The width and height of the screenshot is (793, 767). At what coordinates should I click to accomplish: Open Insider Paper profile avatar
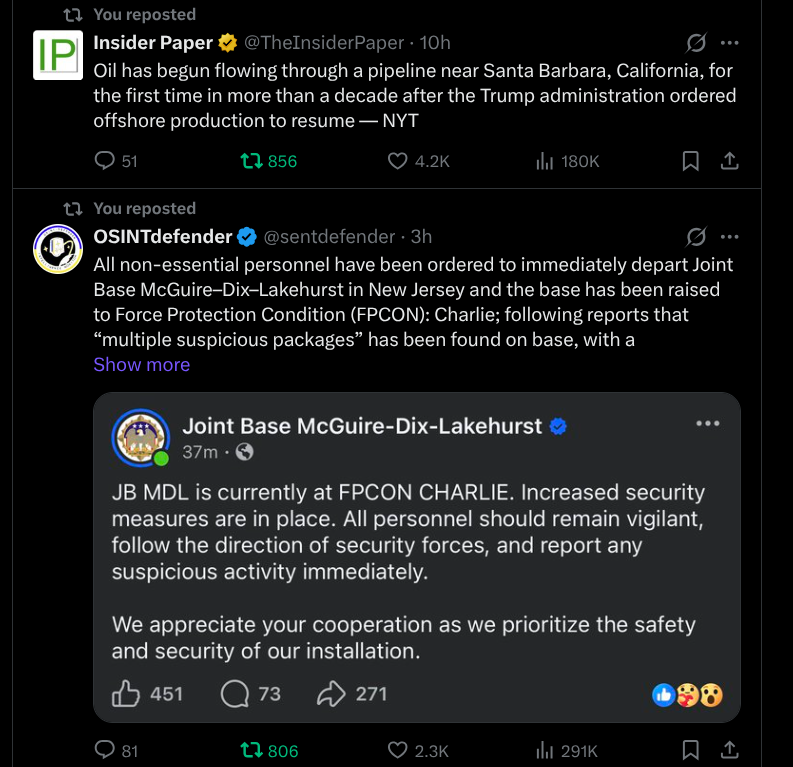point(57,55)
